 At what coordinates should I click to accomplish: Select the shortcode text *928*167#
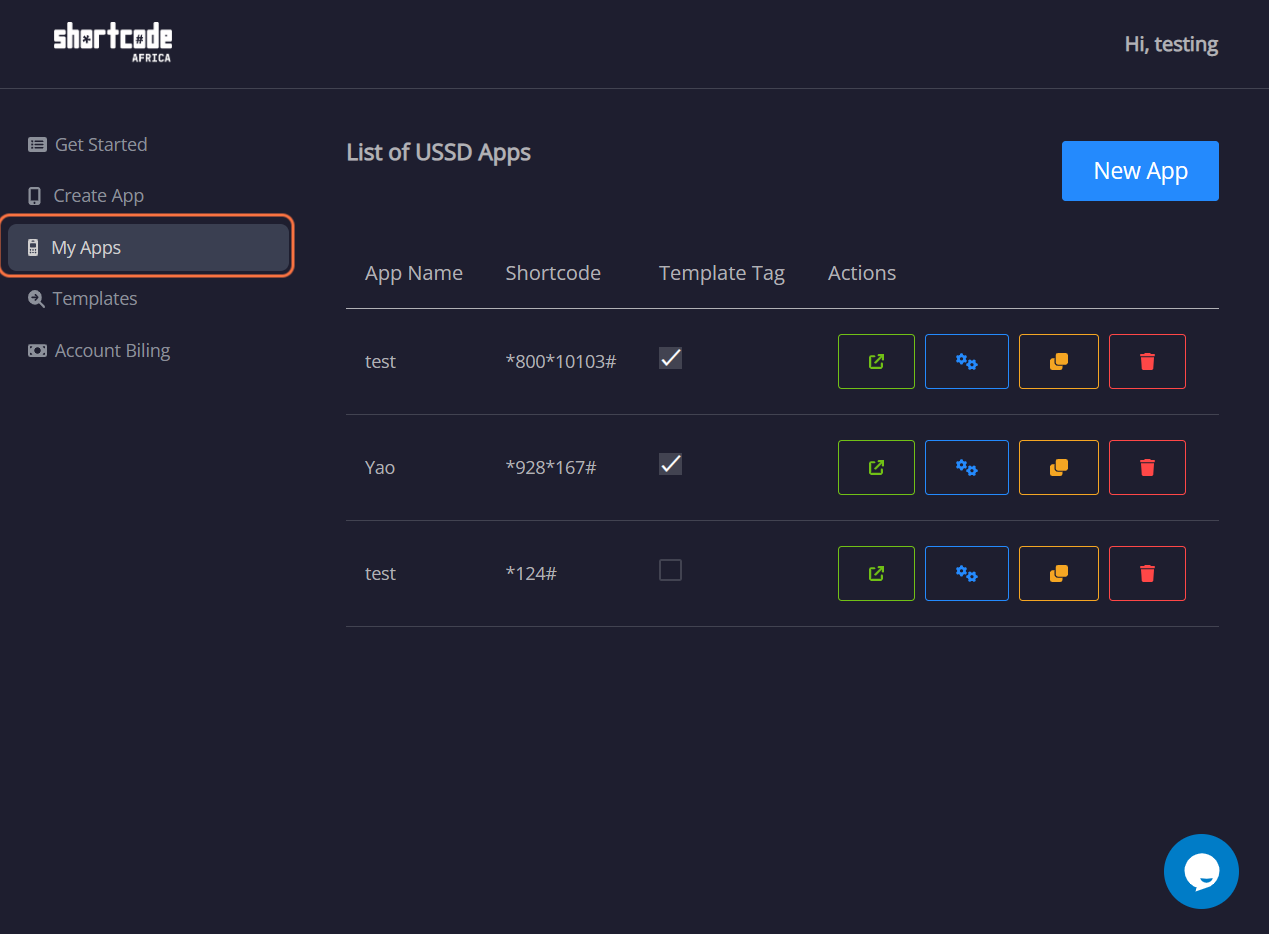click(x=551, y=467)
